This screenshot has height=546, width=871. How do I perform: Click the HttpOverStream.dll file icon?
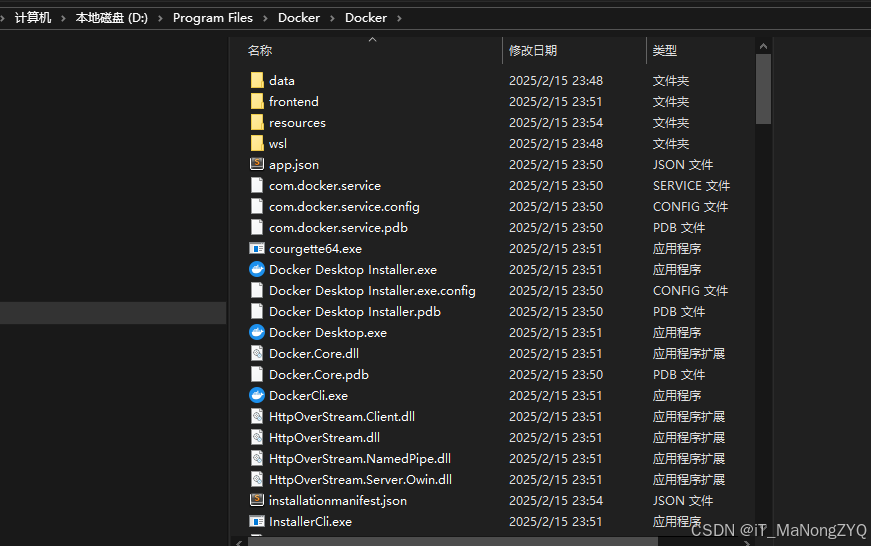[257, 437]
